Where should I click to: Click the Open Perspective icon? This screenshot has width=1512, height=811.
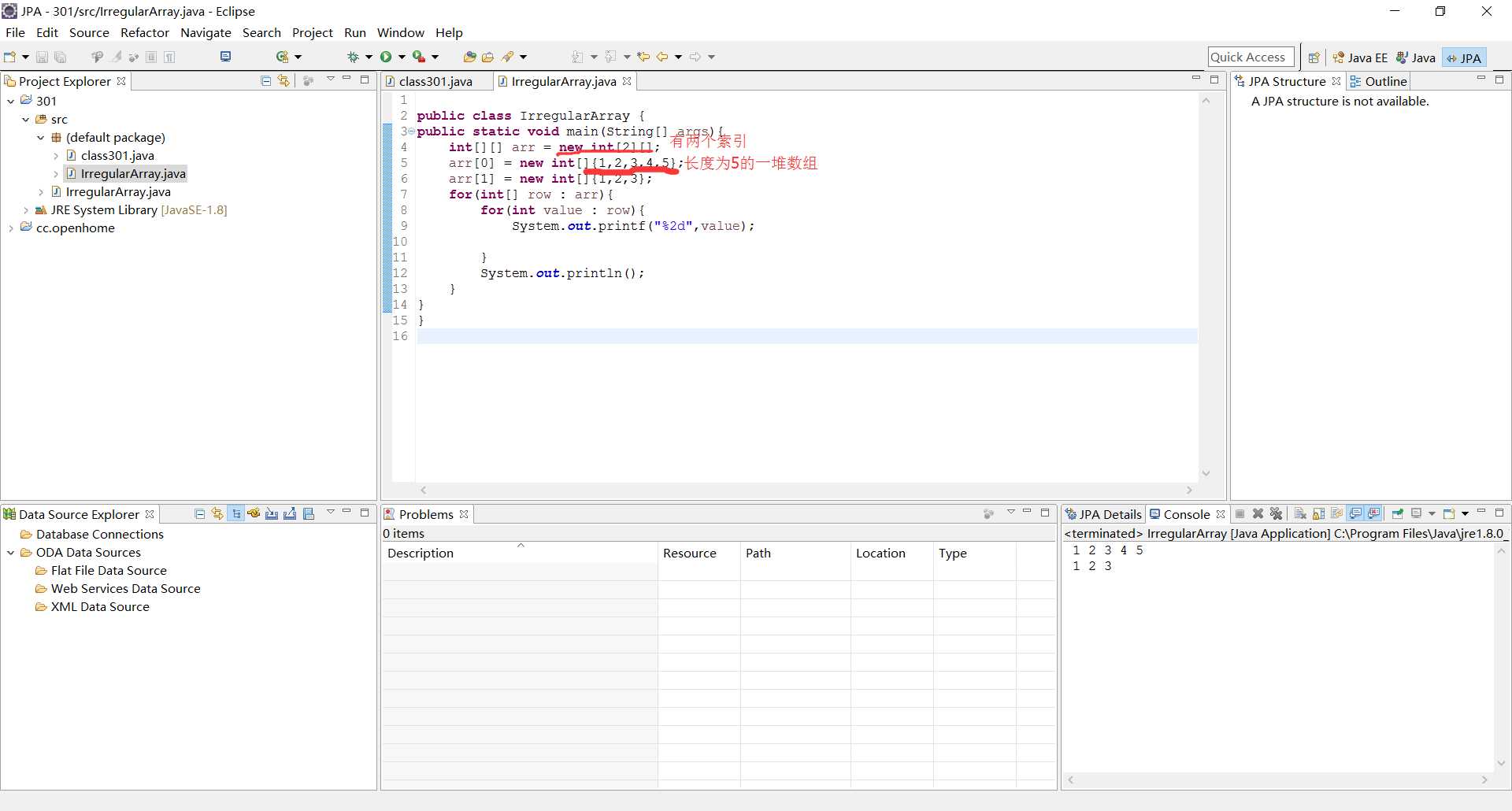click(x=1314, y=57)
